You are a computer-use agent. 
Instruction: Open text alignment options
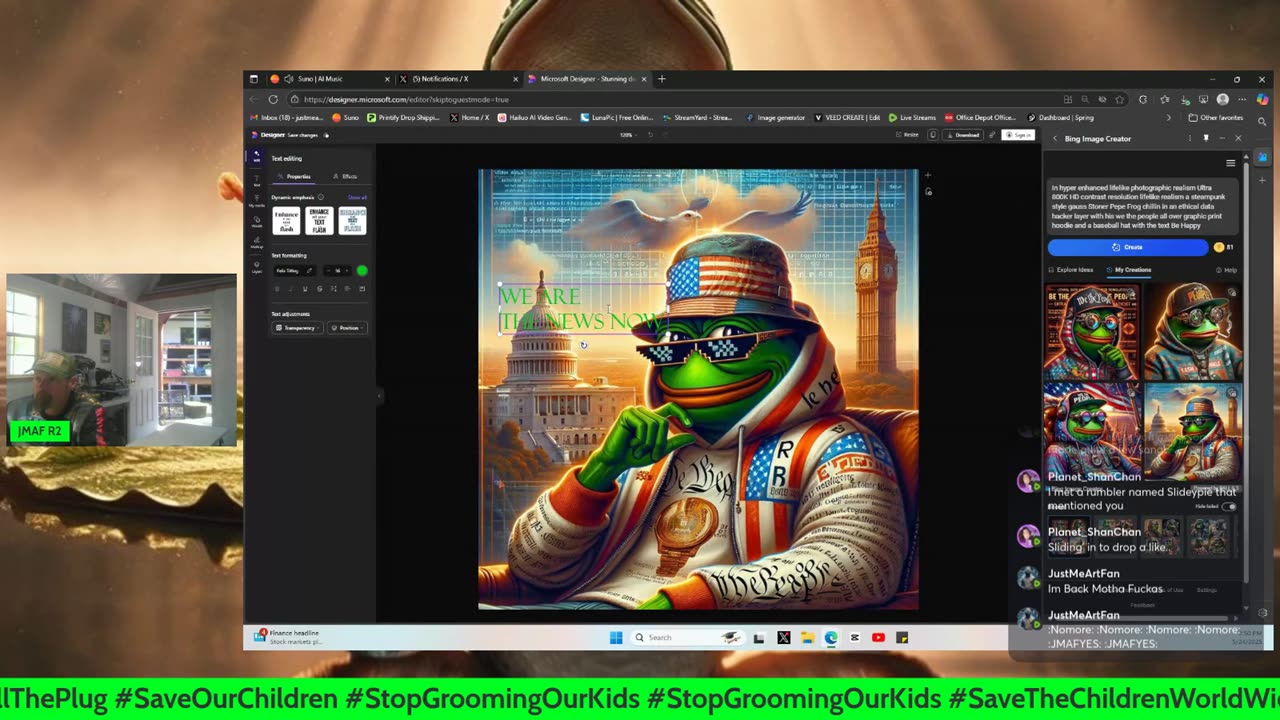point(347,289)
